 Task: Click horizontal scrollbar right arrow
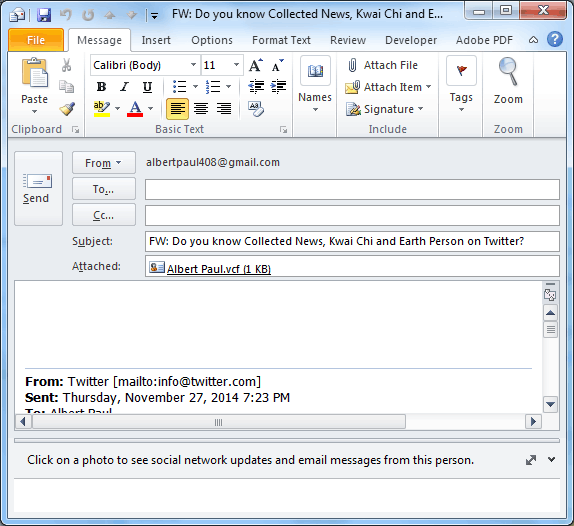click(533, 422)
